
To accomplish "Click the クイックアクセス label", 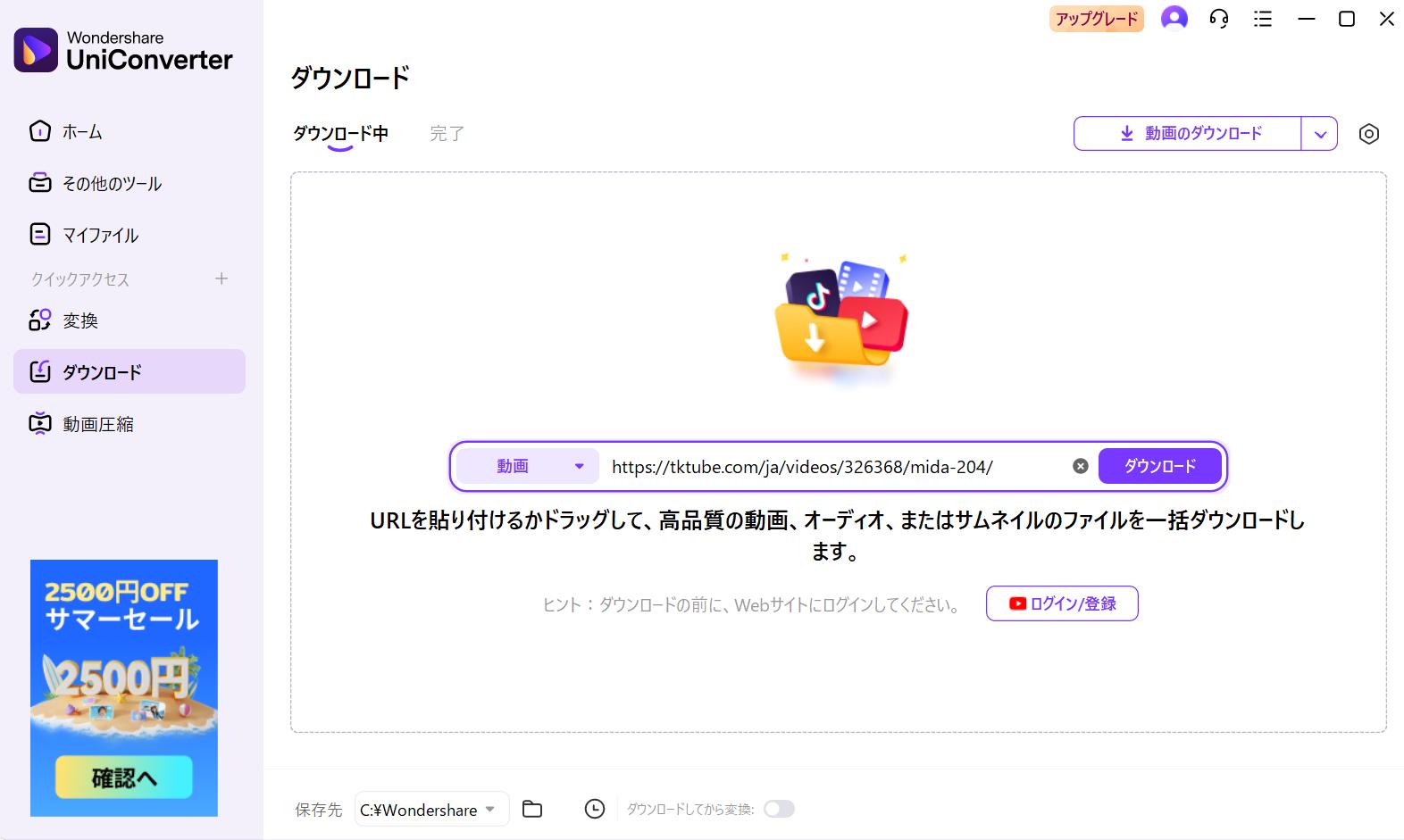I will [80, 279].
